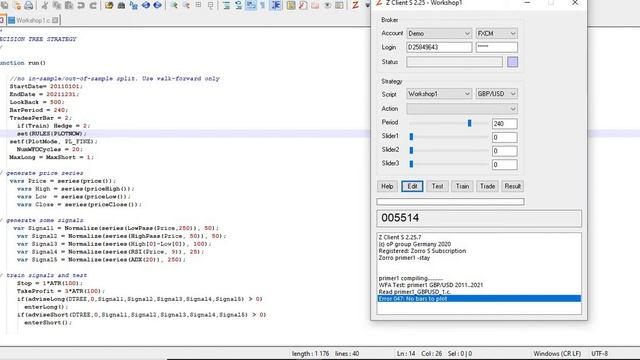Click the empty Status field
Image resolution: width=640 pixels, height=360 pixels.
454,62
